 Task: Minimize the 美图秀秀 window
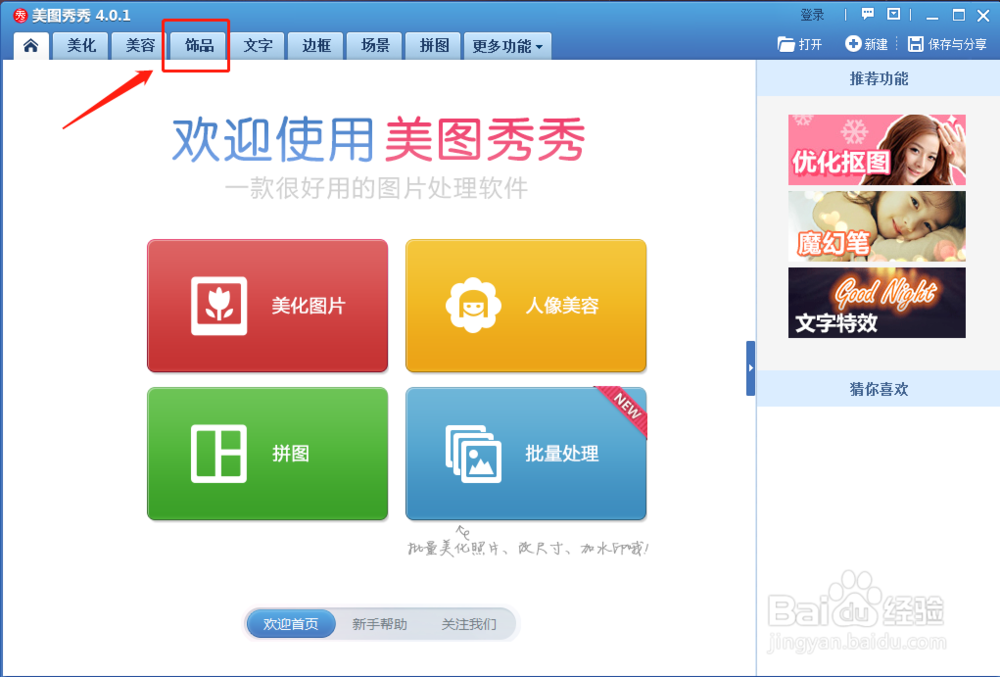tap(932, 15)
